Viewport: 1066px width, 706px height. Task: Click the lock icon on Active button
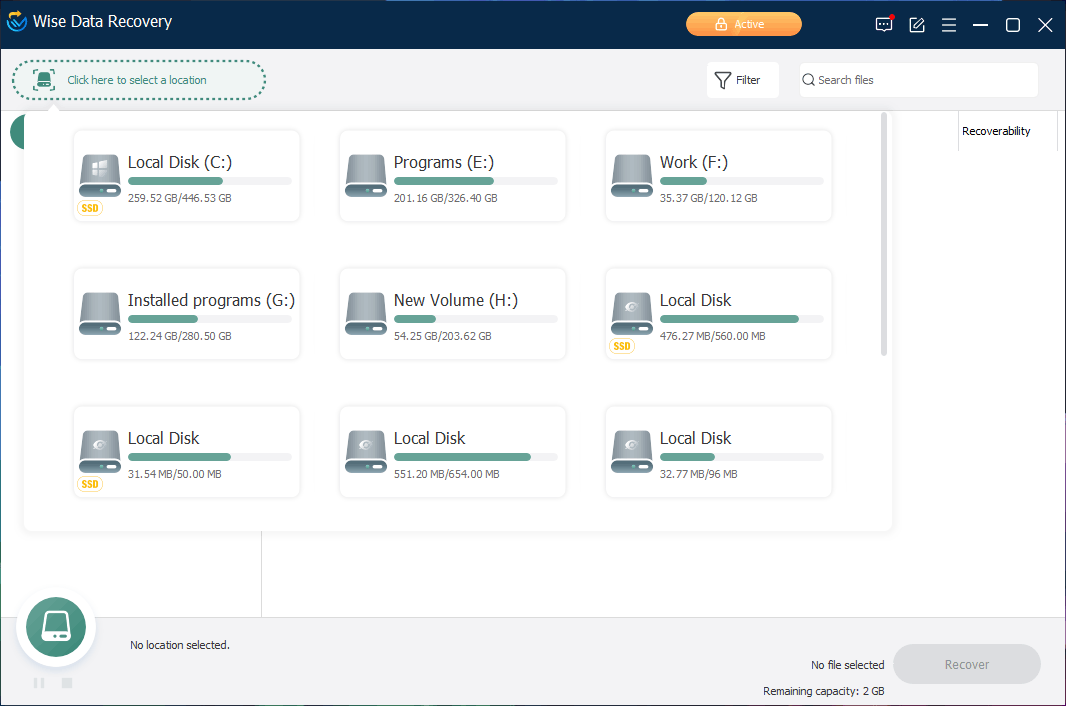click(x=721, y=24)
